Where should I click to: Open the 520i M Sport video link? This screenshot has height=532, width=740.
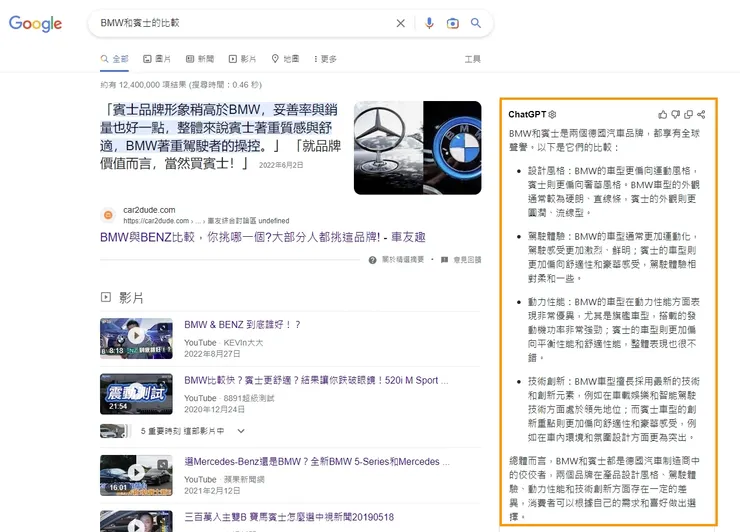pos(316,380)
